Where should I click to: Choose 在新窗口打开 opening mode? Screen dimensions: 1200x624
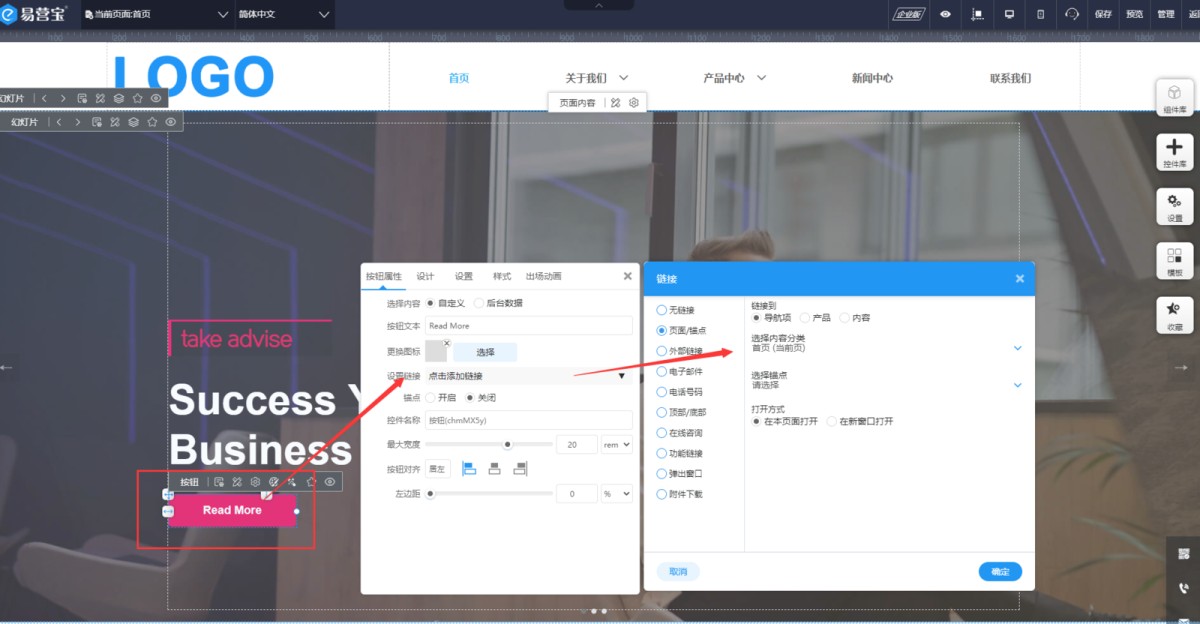tap(860, 421)
